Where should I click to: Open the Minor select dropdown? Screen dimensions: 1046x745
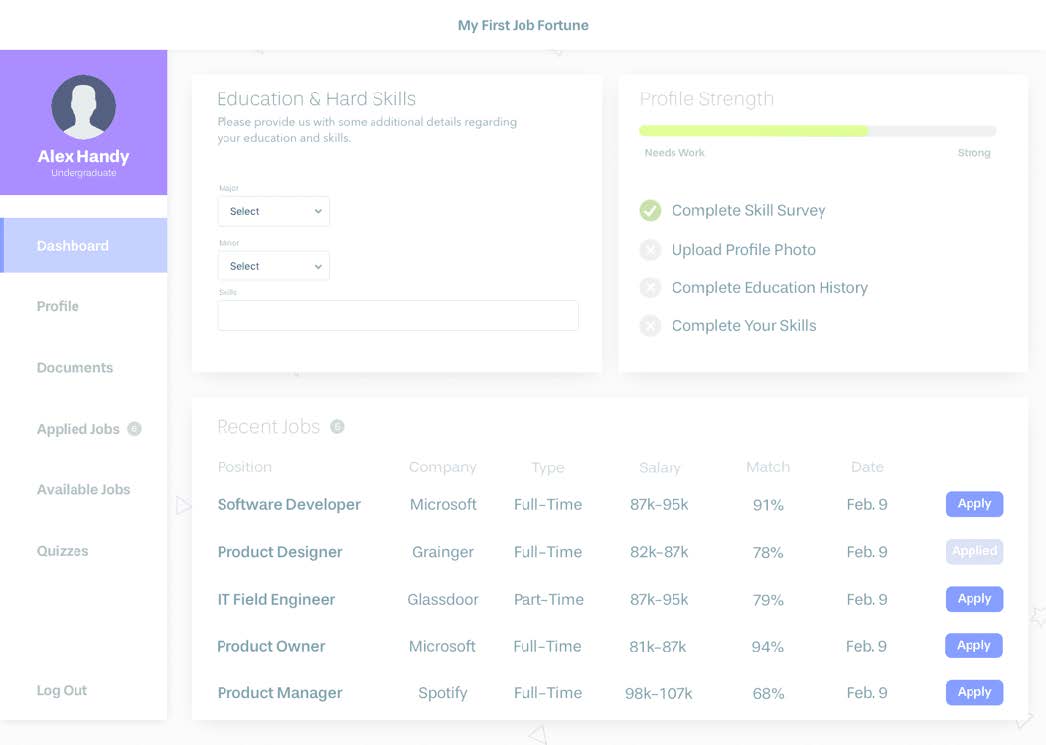click(273, 267)
